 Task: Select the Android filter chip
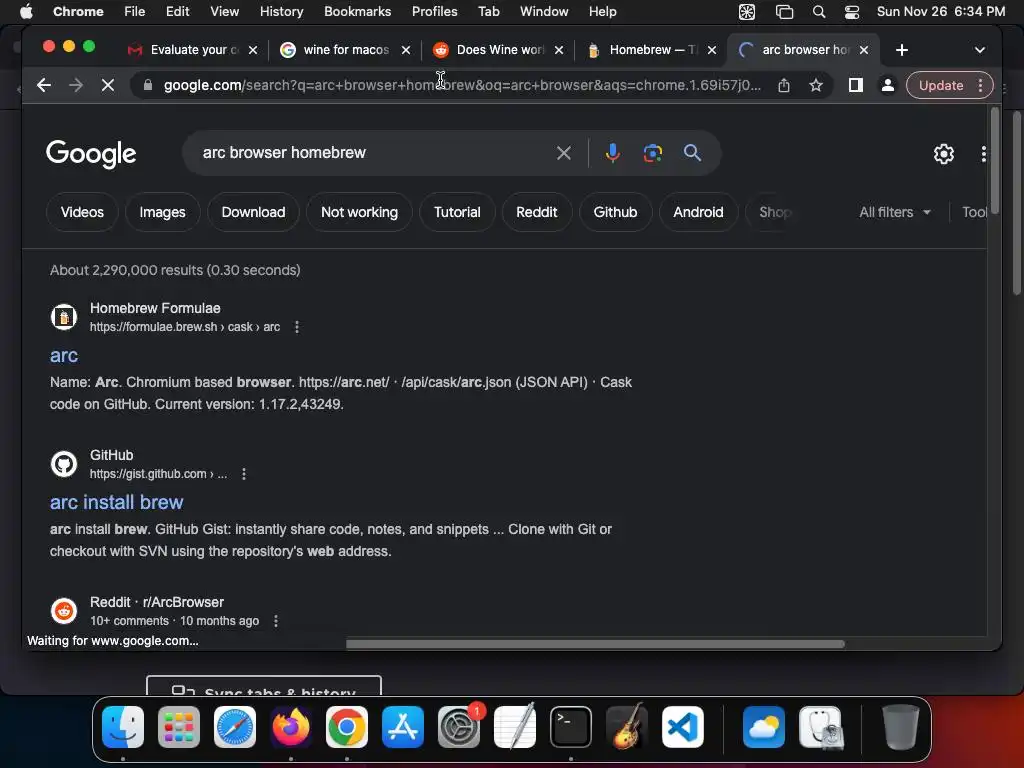coord(698,212)
